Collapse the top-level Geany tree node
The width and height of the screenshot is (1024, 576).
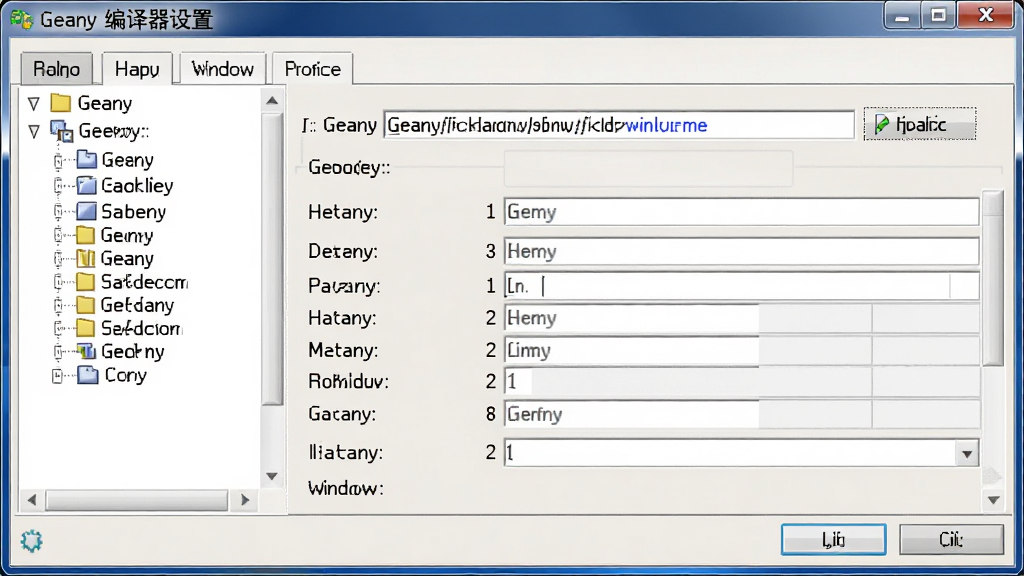click(34, 103)
